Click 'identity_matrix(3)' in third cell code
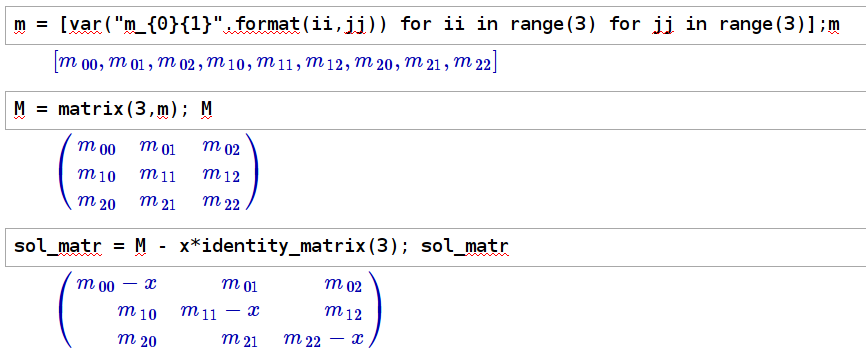The image size is (866, 361). [x=299, y=246]
